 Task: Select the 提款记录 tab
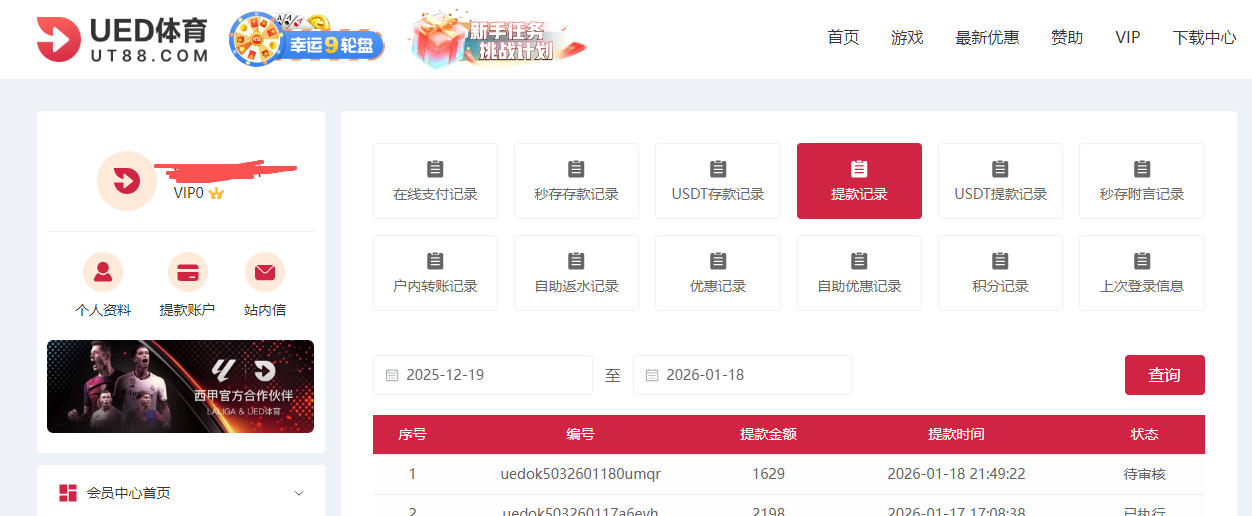[859, 181]
